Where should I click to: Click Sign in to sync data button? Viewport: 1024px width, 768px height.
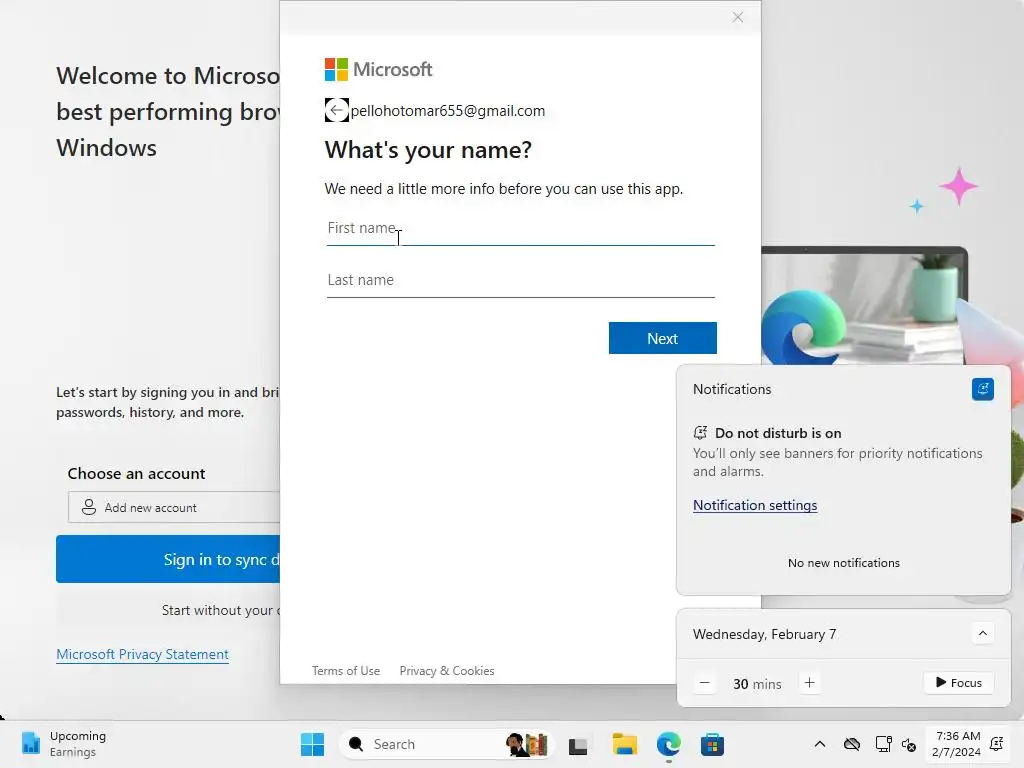[168, 559]
